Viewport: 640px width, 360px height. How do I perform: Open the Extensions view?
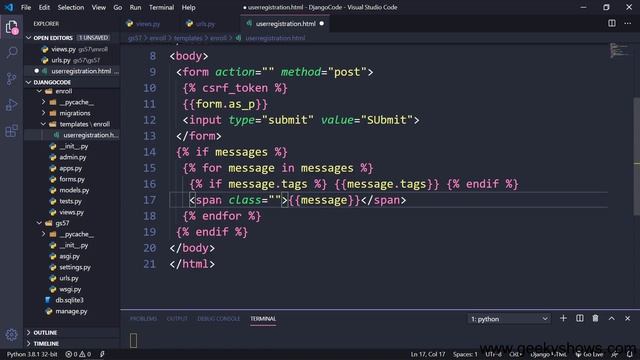[x=11, y=131]
